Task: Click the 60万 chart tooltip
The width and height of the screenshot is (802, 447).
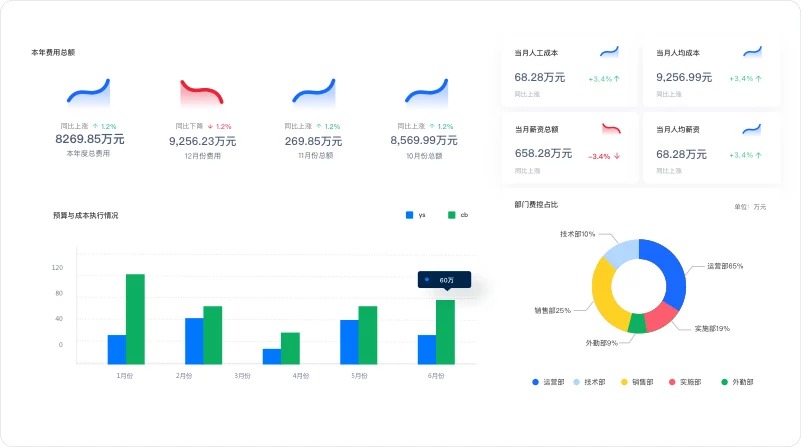Action: [x=444, y=280]
